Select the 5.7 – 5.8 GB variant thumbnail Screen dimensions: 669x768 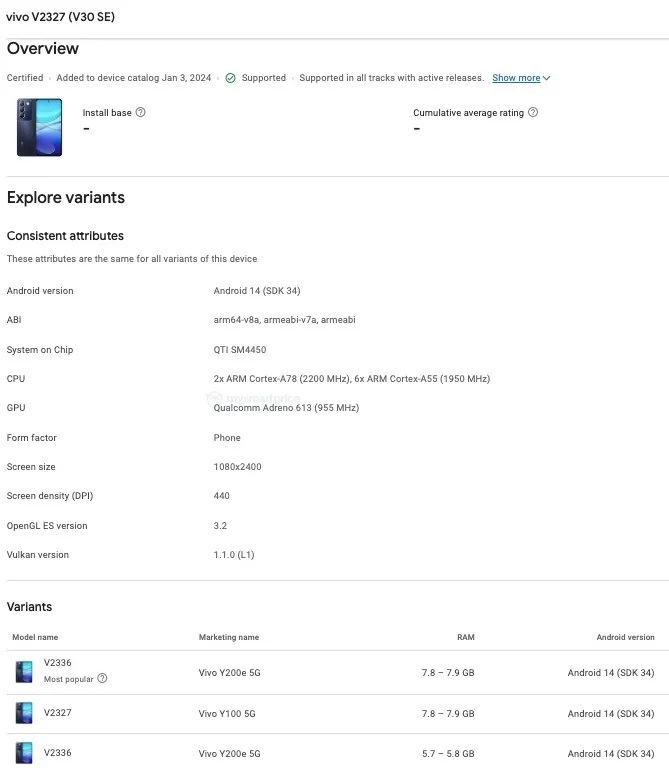point(24,753)
